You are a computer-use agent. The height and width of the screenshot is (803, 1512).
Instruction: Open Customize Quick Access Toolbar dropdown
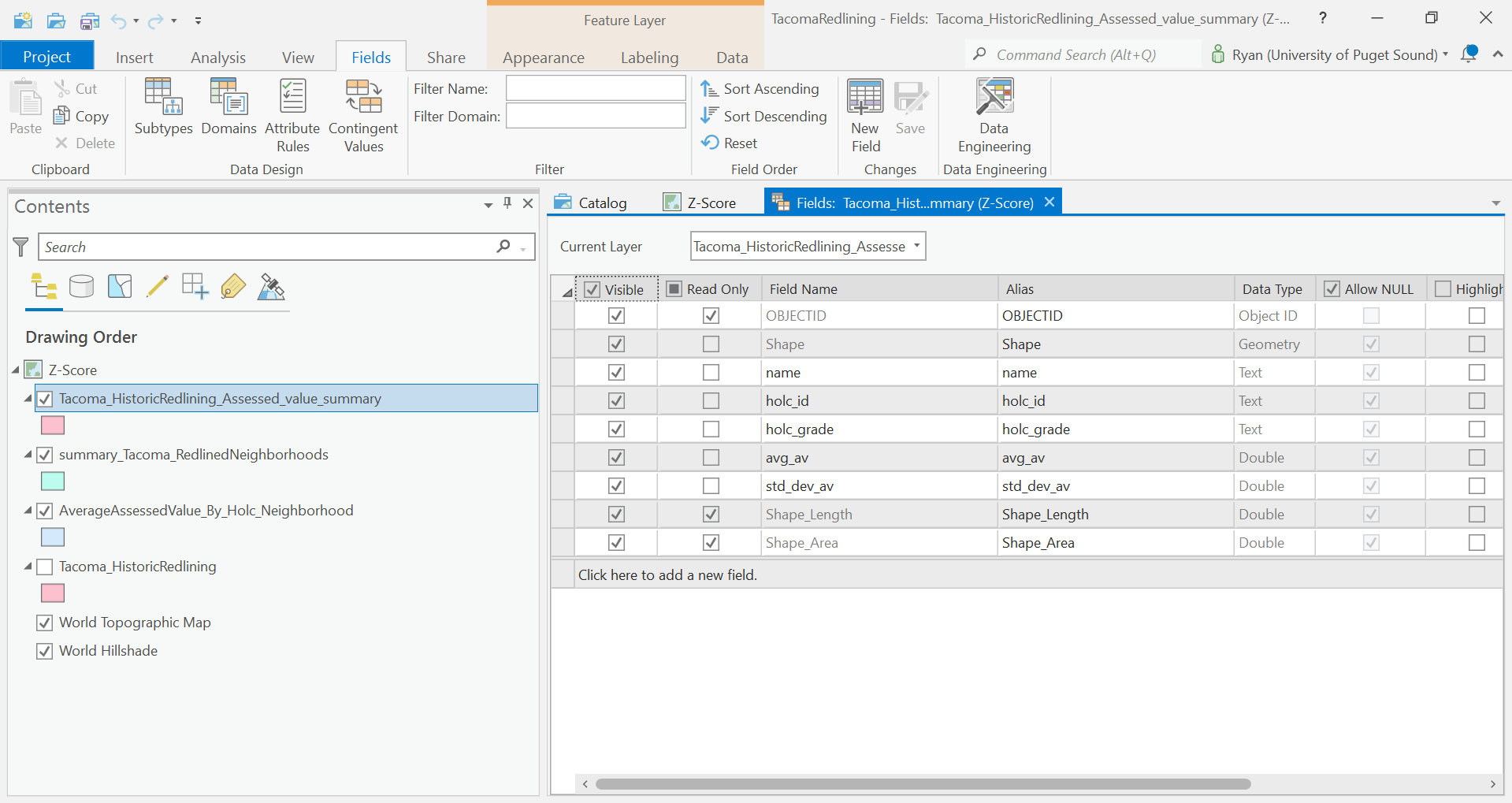(198, 20)
